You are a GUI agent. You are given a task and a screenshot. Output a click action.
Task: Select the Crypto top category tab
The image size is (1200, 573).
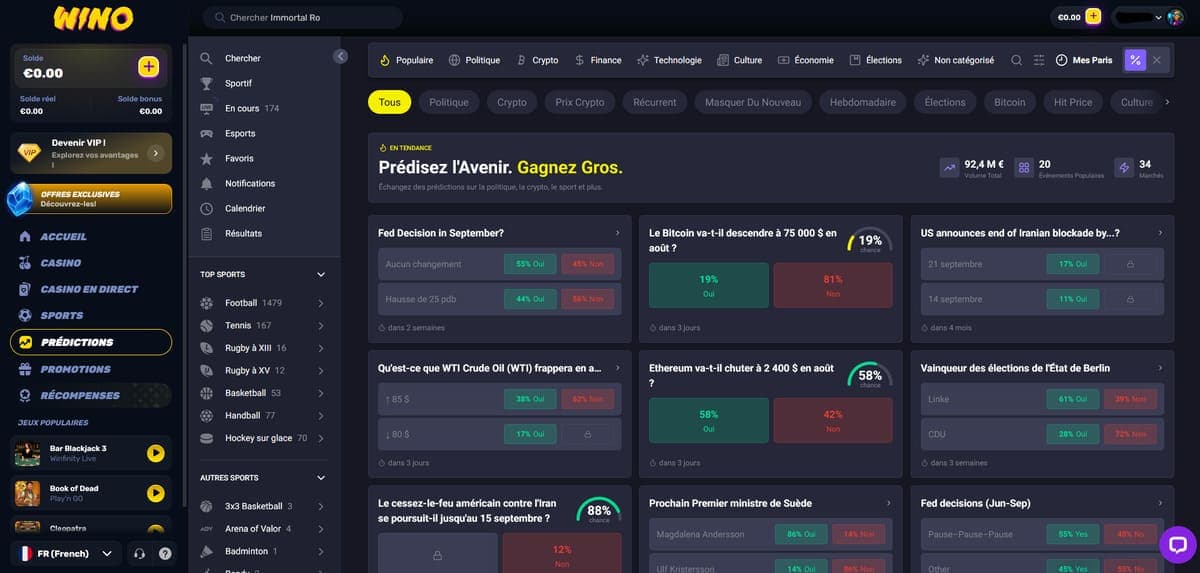point(537,60)
